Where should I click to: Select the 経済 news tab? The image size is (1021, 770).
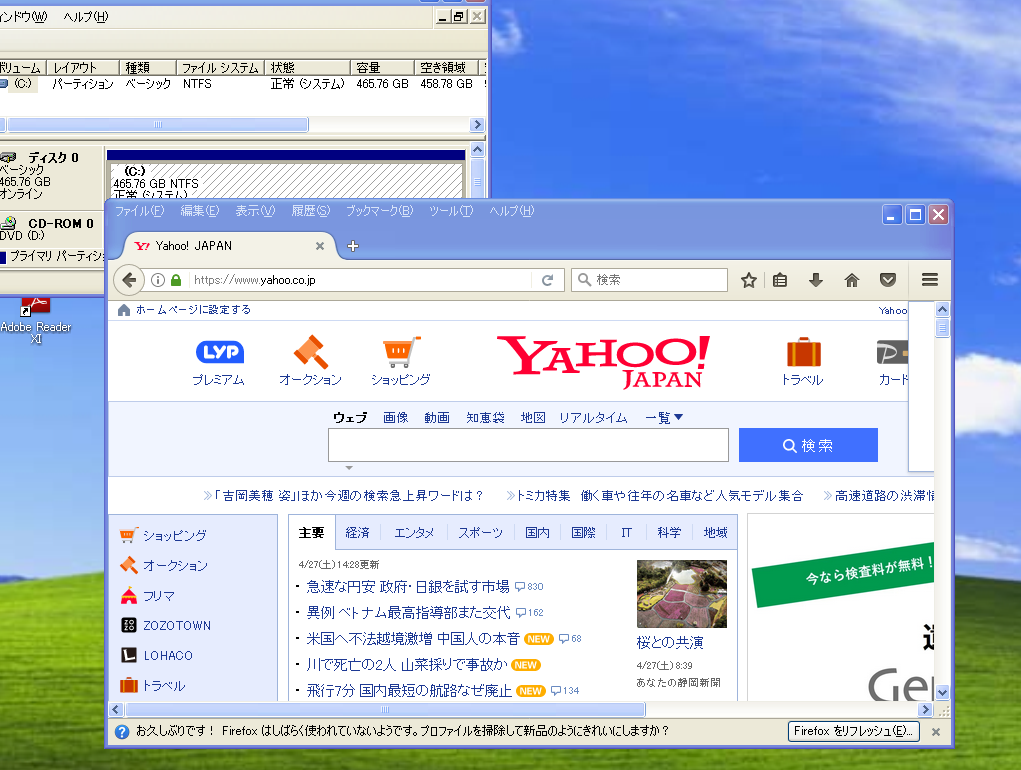pos(357,532)
